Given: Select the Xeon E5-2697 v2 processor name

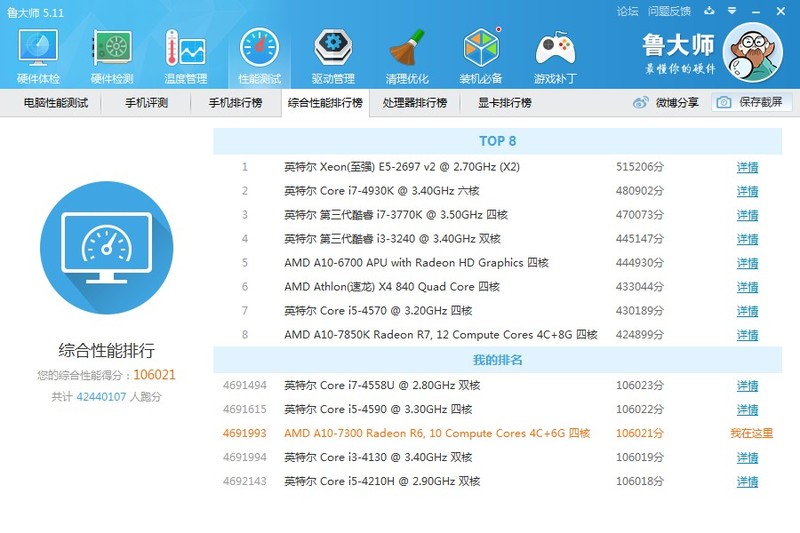Looking at the screenshot, I should pyautogui.click(x=402, y=167).
